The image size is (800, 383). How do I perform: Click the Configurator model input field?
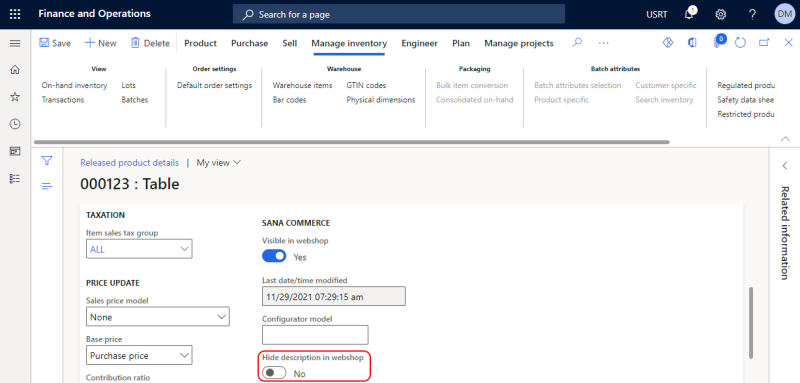tap(315, 335)
